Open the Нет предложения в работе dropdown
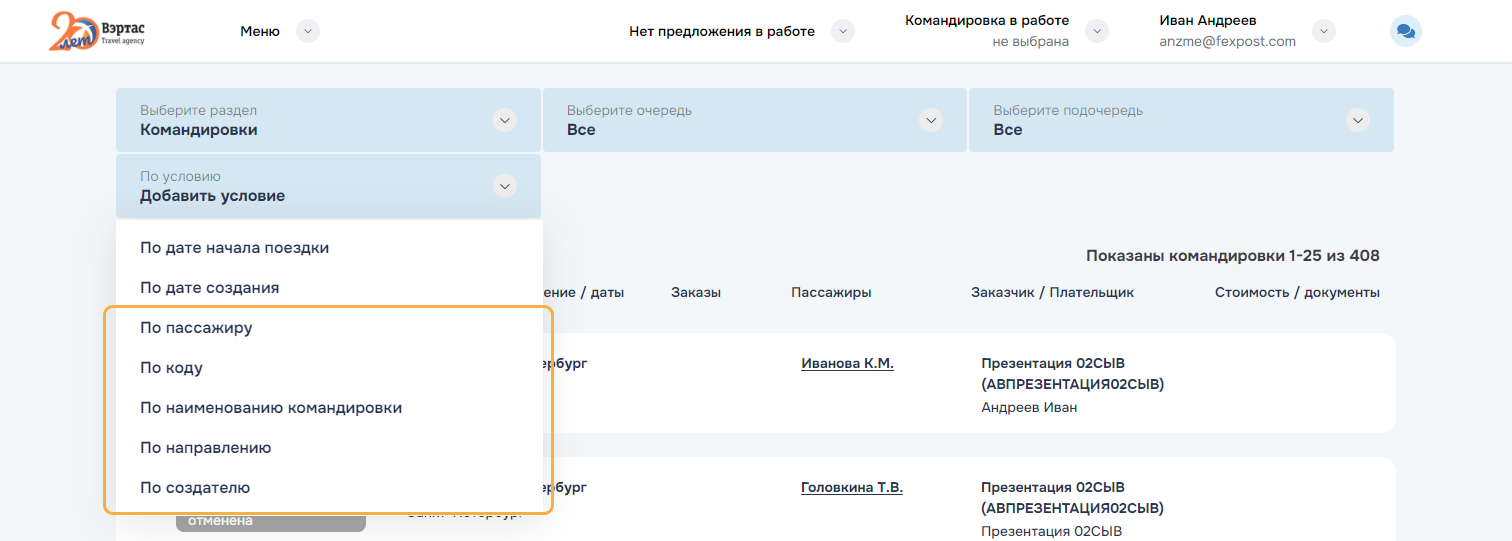Image resolution: width=1512 pixels, height=541 pixels. tap(843, 32)
